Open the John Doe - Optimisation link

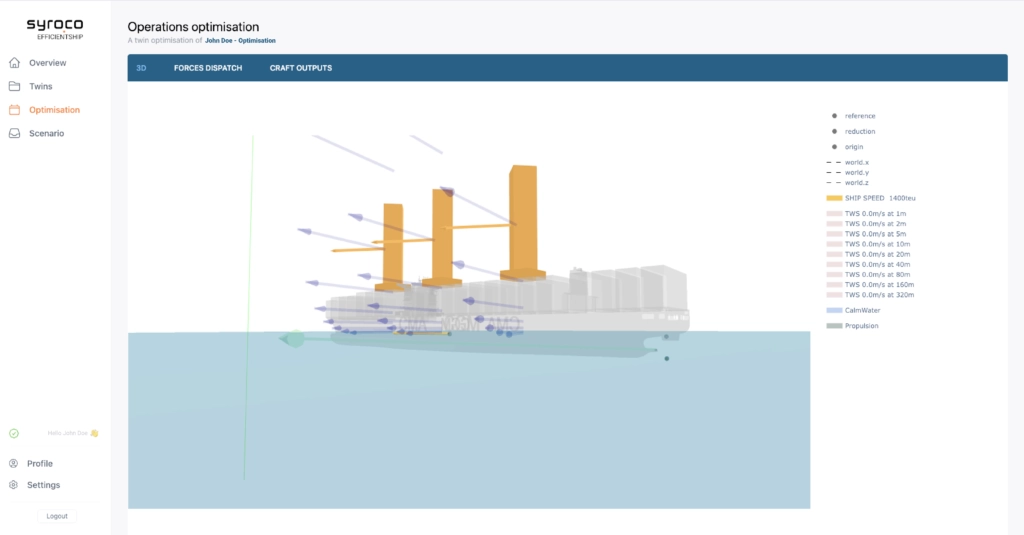point(240,41)
